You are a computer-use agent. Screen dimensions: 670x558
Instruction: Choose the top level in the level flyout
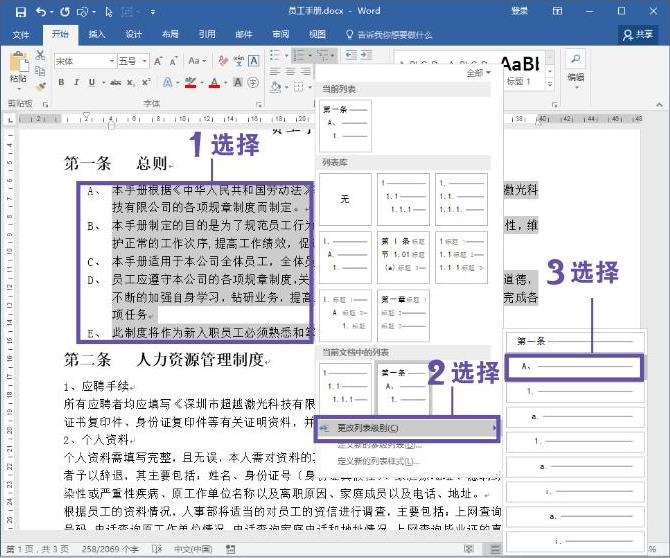[x=575, y=341]
